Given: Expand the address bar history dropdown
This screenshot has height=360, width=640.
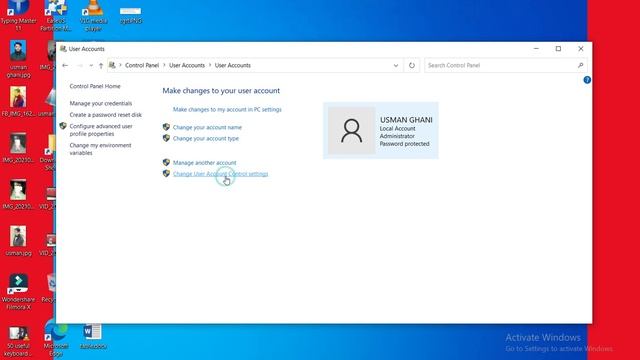Looking at the screenshot, I should click(x=396, y=65).
